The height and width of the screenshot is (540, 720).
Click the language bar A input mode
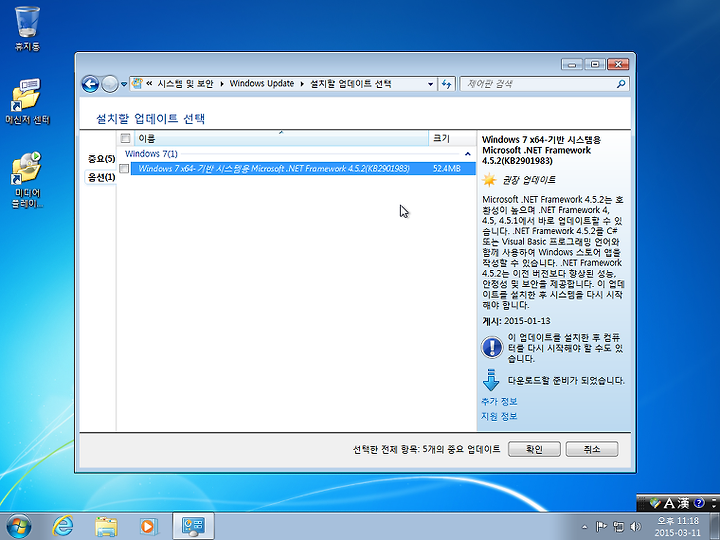click(669, 503)
